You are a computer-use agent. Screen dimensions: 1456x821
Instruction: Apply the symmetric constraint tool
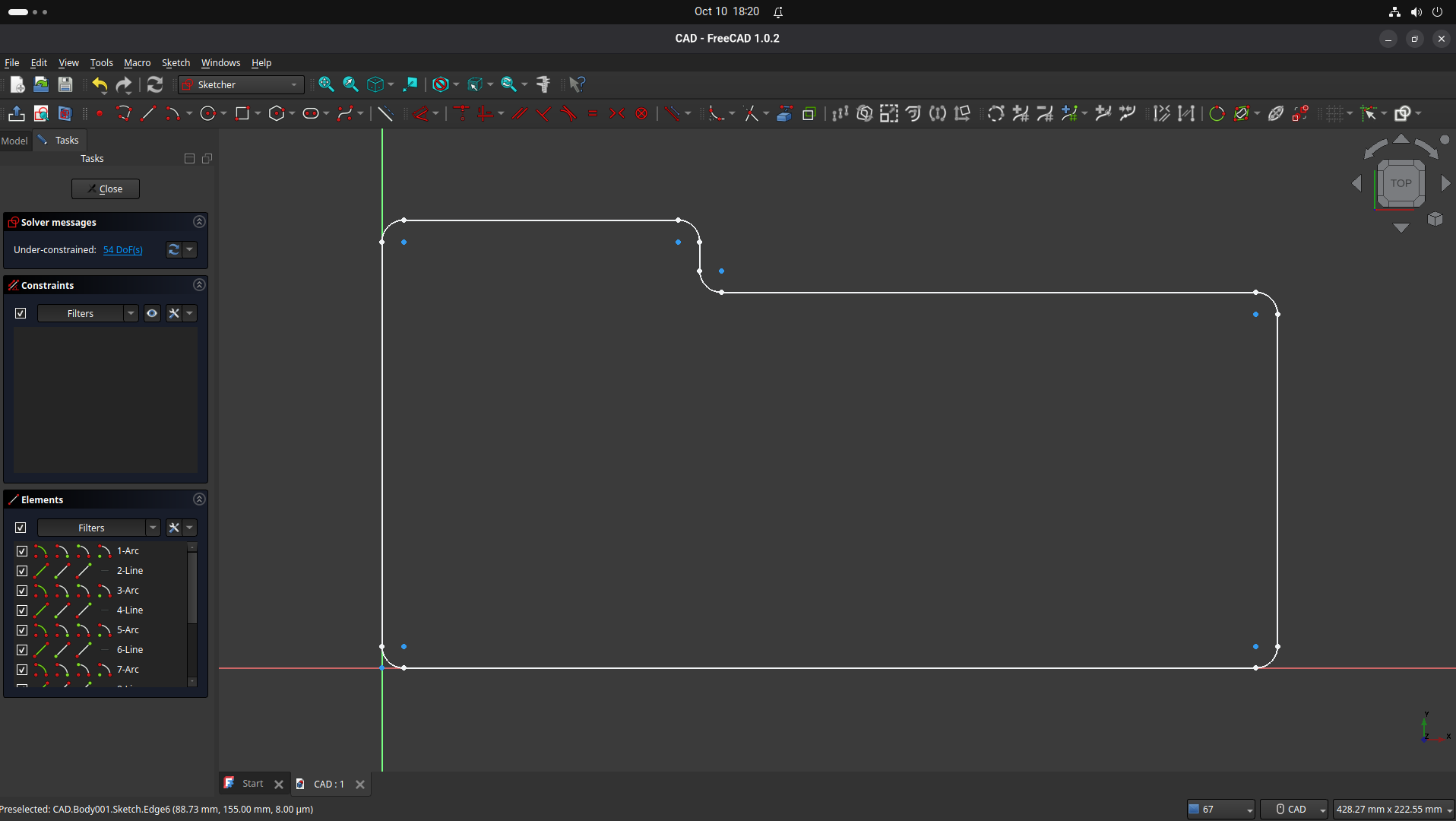617,113
